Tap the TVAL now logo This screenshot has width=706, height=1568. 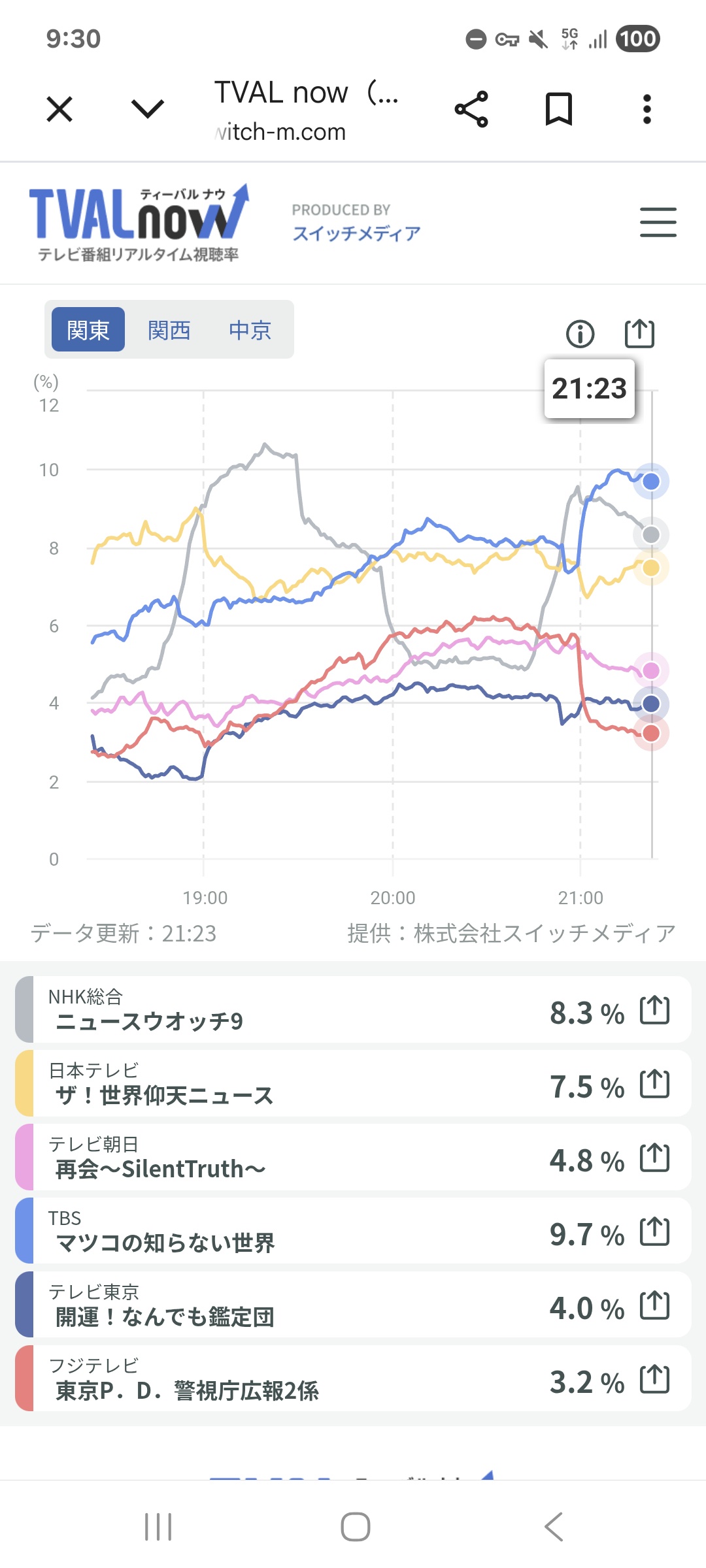point(139,222)
